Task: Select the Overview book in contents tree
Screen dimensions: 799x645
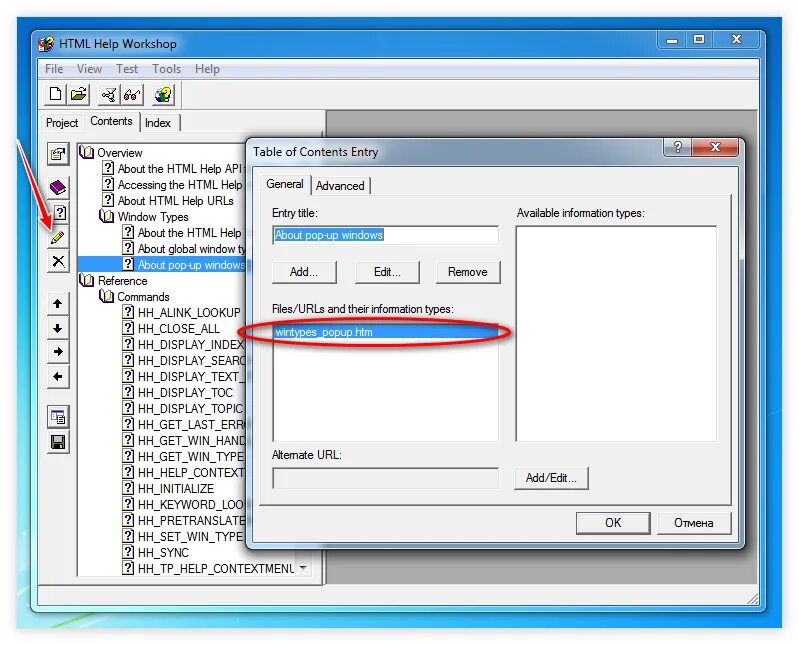Action: tap(120, 153)
